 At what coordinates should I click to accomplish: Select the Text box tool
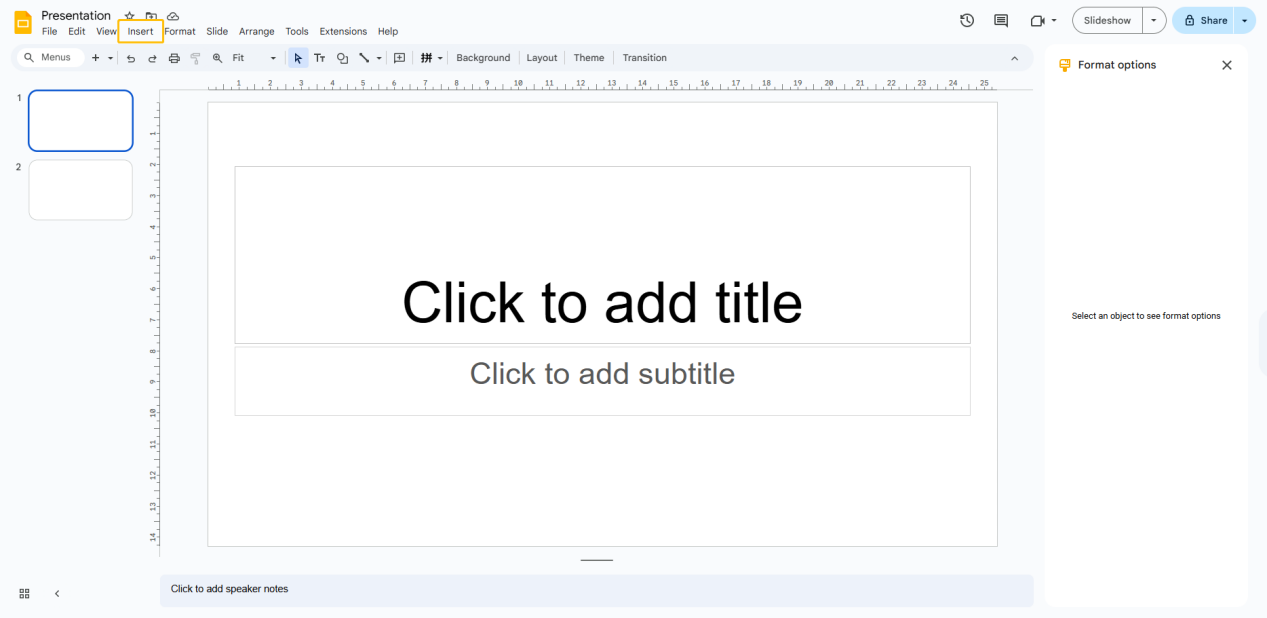click(319, 58)
